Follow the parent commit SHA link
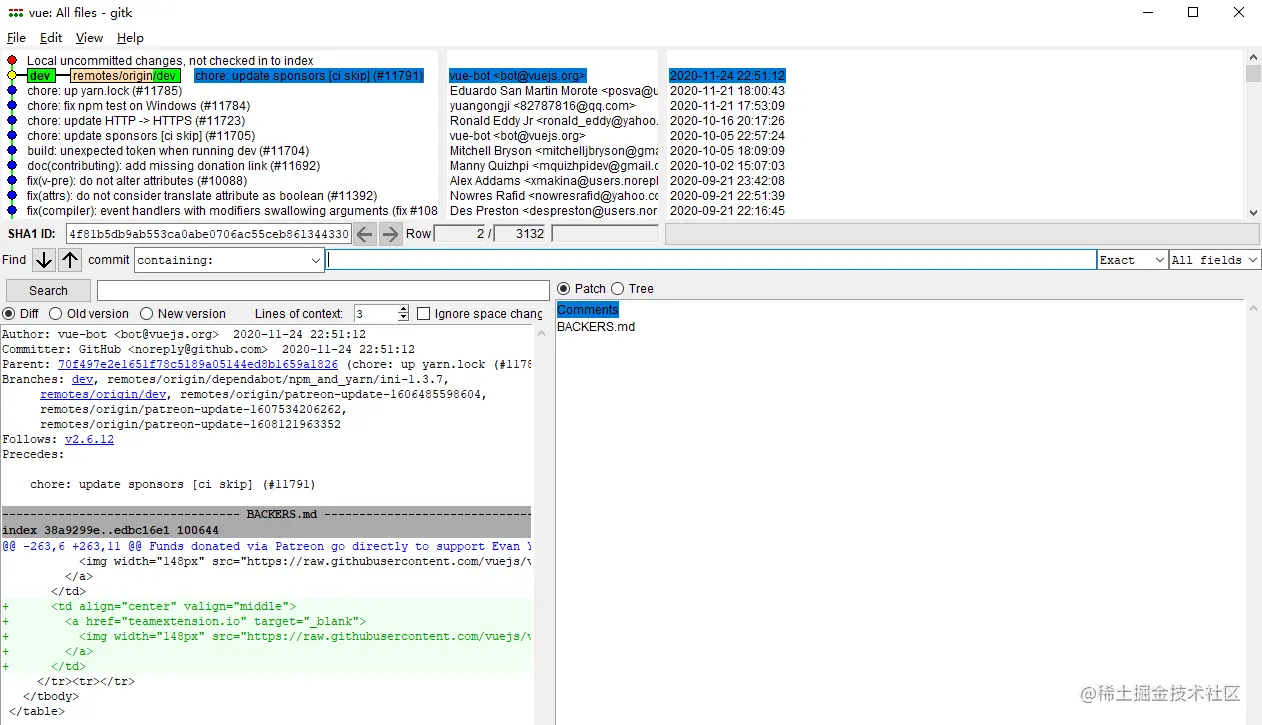 pyautogui.click(x=198, y=365)
